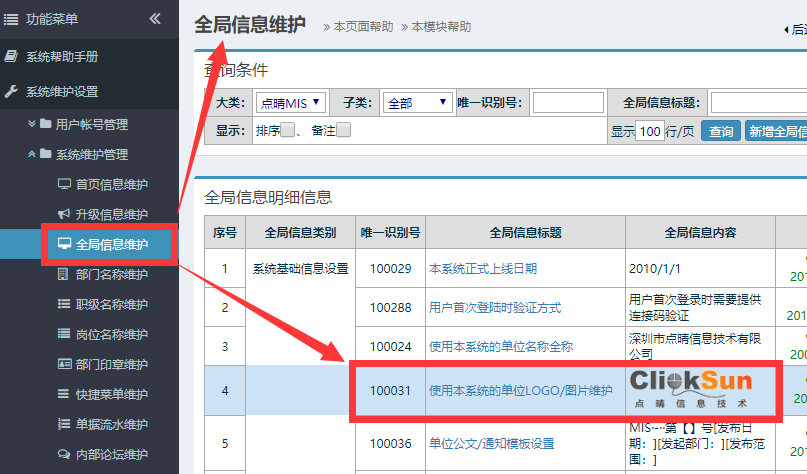Click the stamp icon beside 部门印章维护
807x474 pixels.
pos(64,364)
